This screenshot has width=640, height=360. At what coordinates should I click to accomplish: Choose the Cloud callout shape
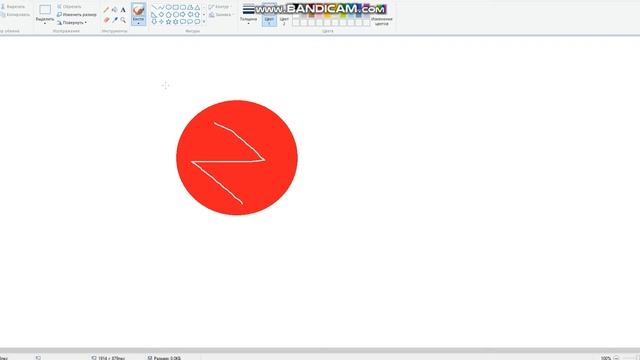197,22
